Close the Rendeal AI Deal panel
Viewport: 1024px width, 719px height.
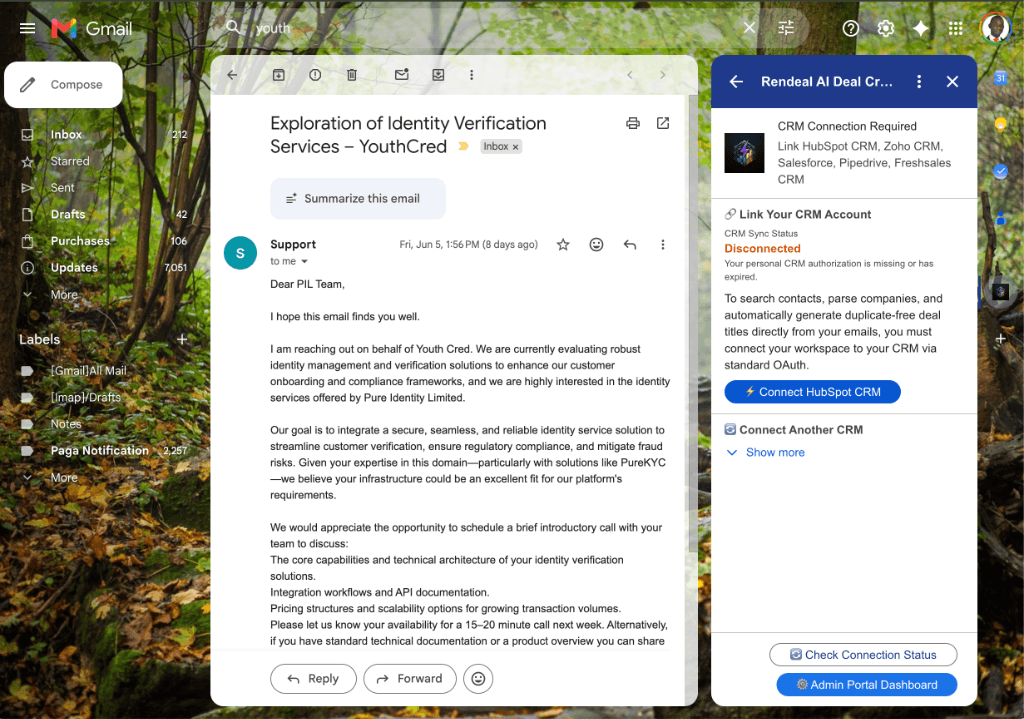952,82
